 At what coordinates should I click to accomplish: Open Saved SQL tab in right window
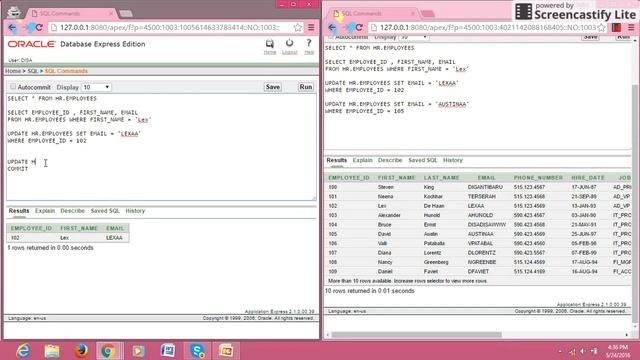422,160
